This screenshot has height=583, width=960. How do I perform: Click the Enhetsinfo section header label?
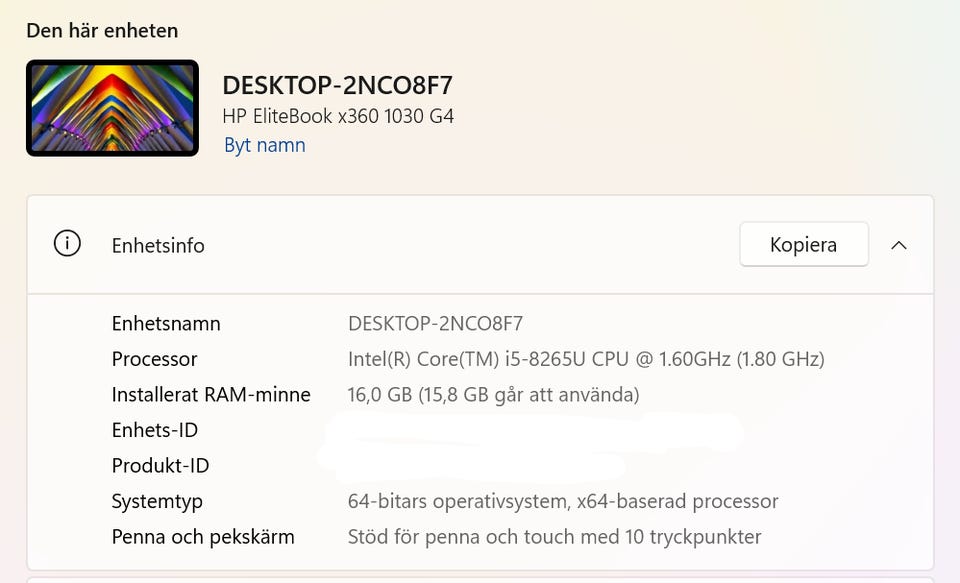coord(158,245)
